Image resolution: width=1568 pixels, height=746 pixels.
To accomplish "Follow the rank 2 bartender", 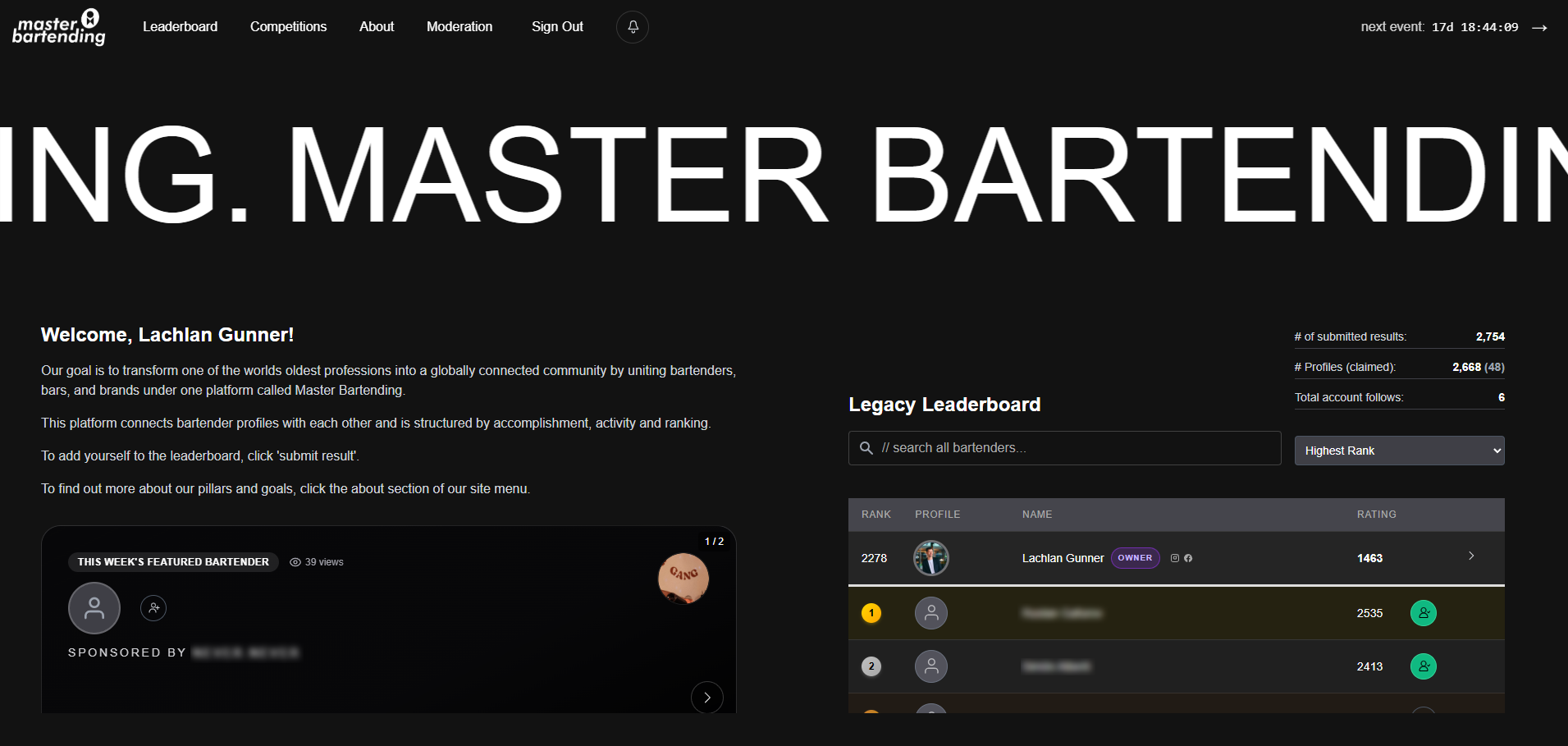I will 1423,666.
